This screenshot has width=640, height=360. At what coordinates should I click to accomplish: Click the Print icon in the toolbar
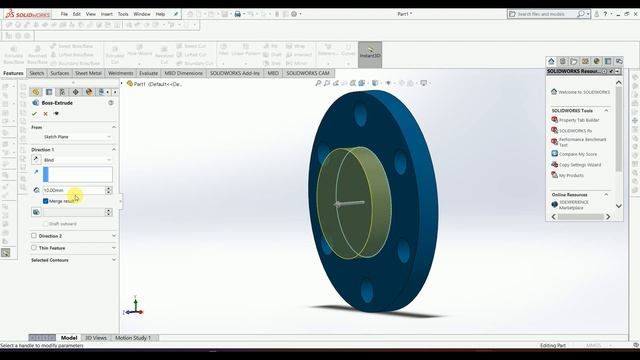click(x=238, y=14)
